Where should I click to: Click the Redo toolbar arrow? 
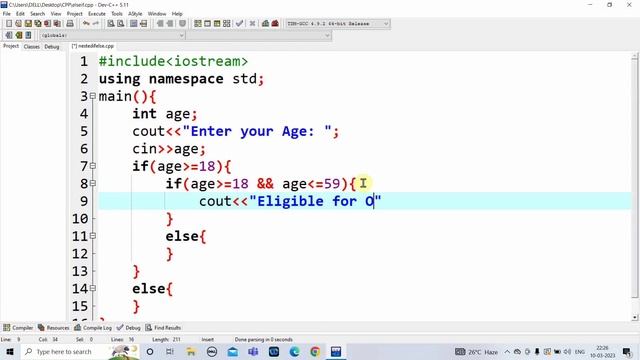pos(96,24)
